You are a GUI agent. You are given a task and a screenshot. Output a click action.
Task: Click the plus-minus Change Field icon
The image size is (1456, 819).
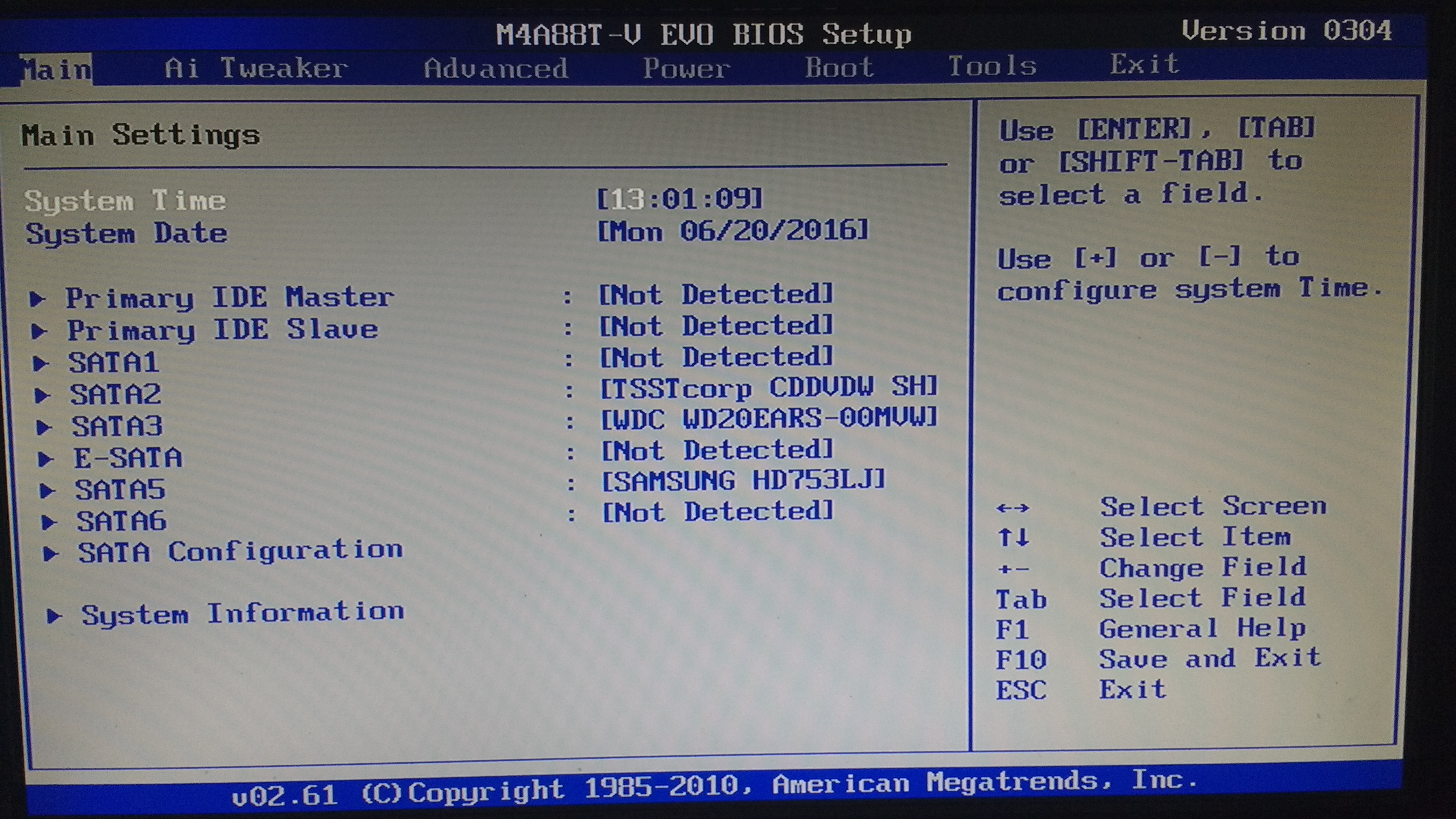pyautogui.click(x=1014, y=569)
